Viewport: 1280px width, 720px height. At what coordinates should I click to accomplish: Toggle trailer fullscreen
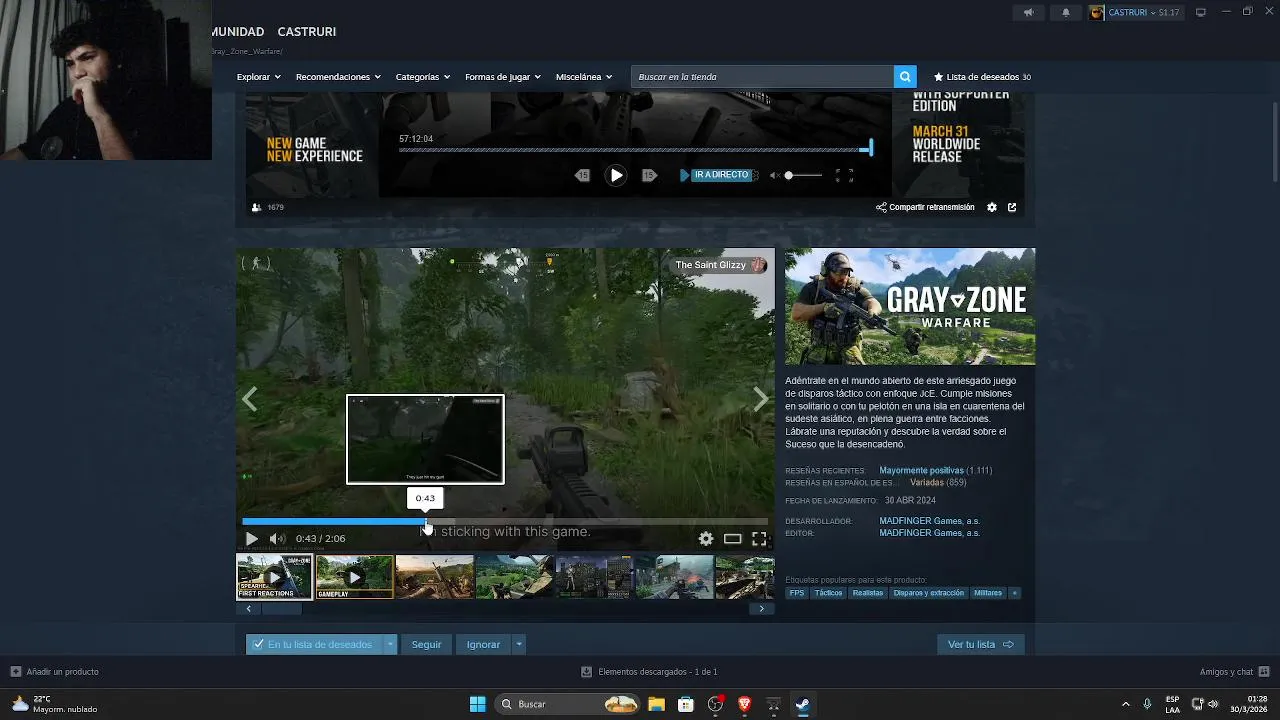[759, 538]
